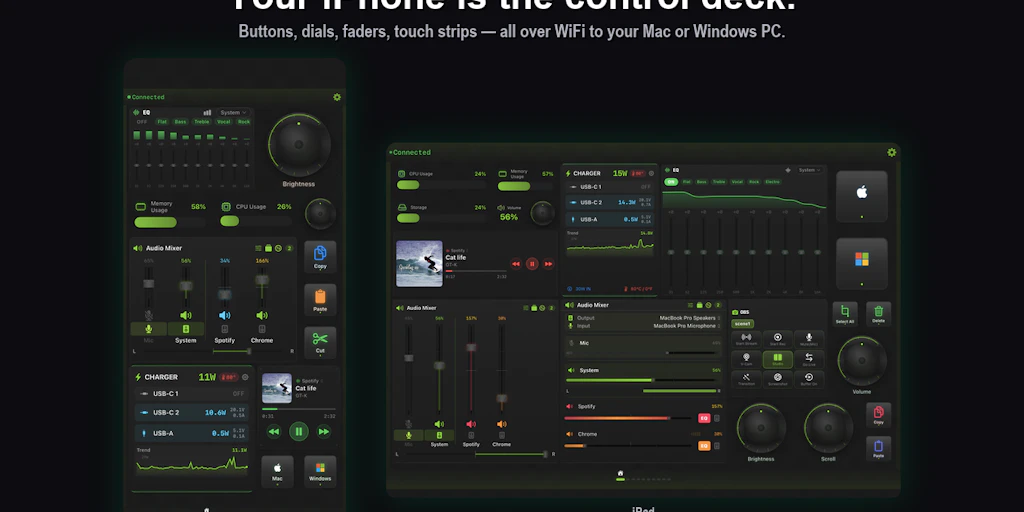Click Scroll knob on iPad deck

[x=828, y=428]
